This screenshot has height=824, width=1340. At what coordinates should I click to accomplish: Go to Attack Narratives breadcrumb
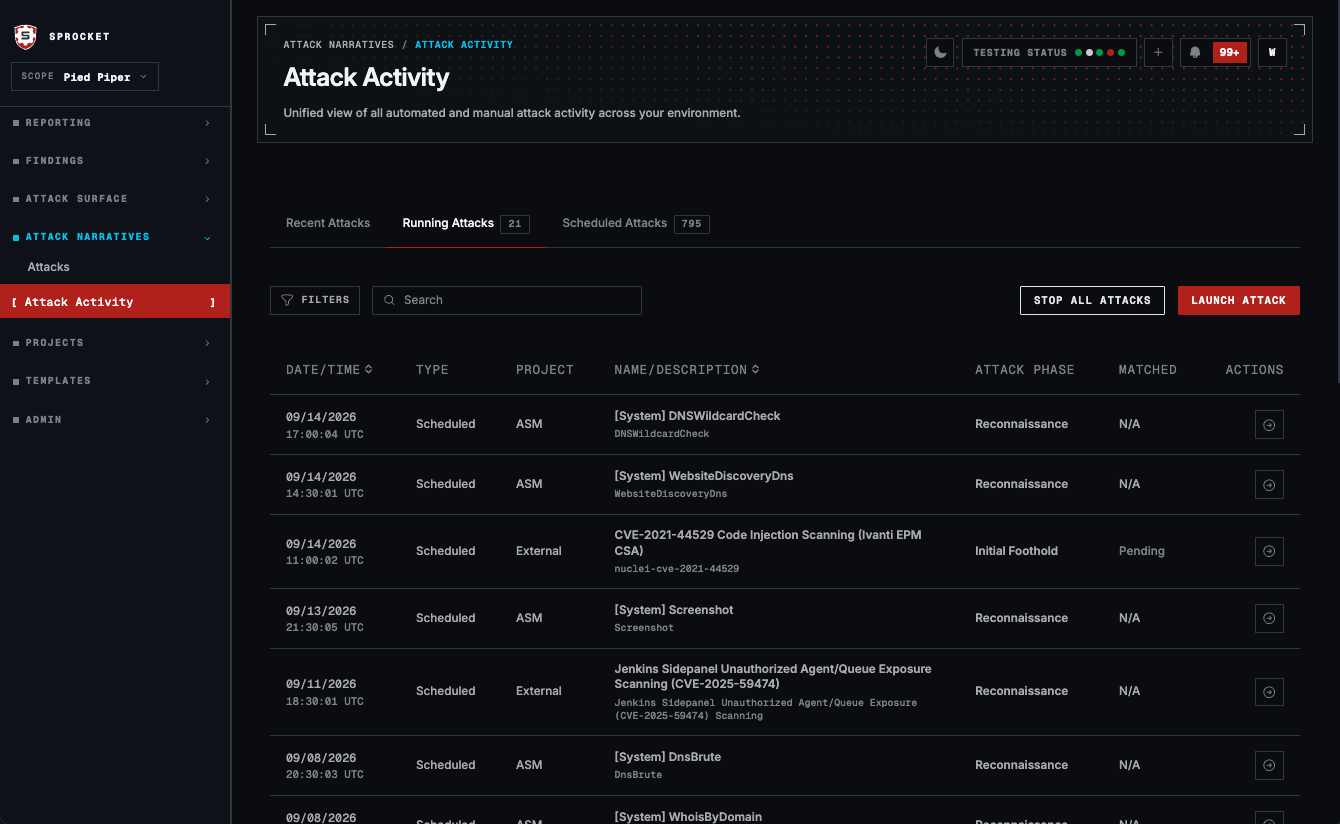(x=338, y=45)
